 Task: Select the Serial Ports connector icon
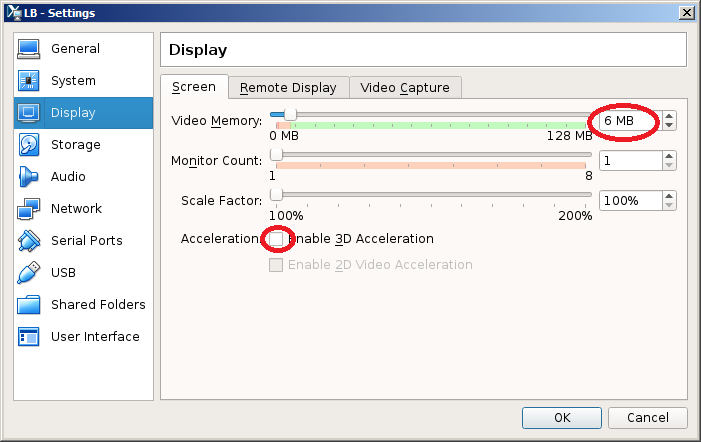click(29, 240)
